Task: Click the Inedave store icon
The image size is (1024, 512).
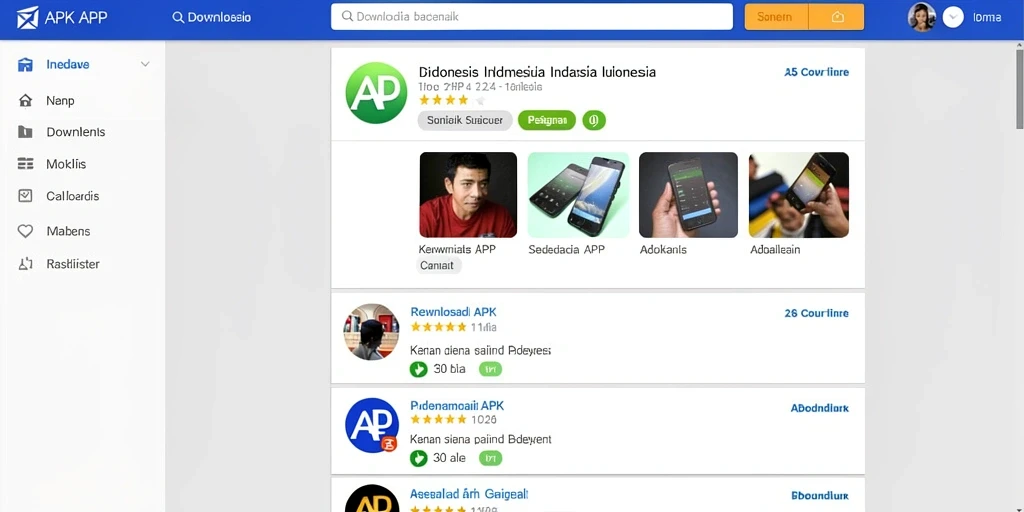Action: coord(25,65)
